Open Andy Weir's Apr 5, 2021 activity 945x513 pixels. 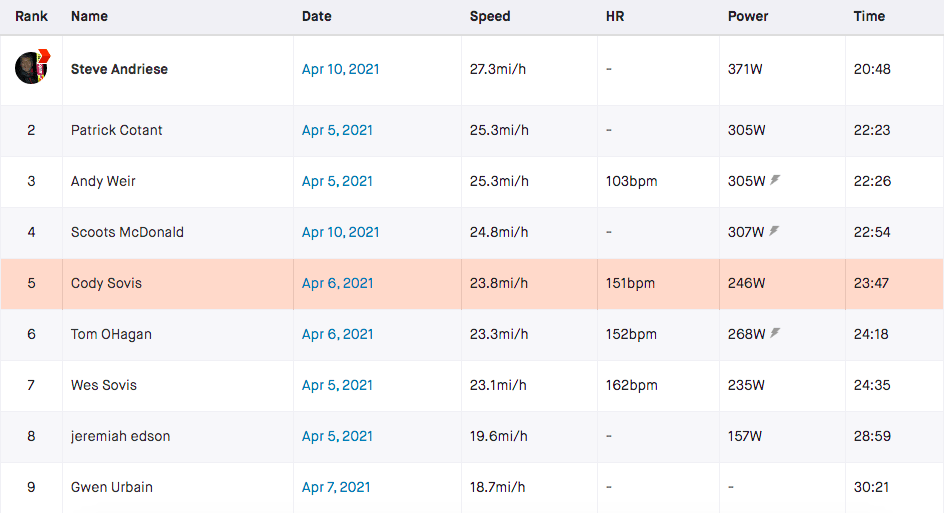[337, 182]
